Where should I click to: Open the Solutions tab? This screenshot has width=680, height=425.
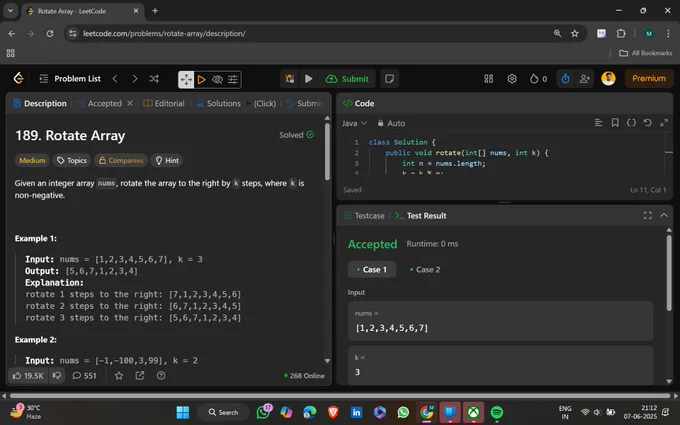click(x=219, y=103)
